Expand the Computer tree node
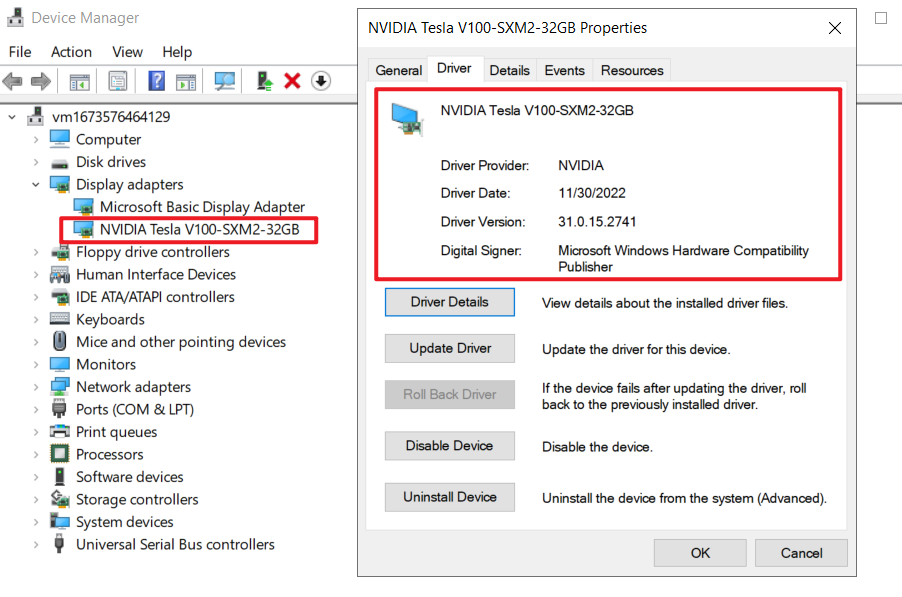 point(36,140)
